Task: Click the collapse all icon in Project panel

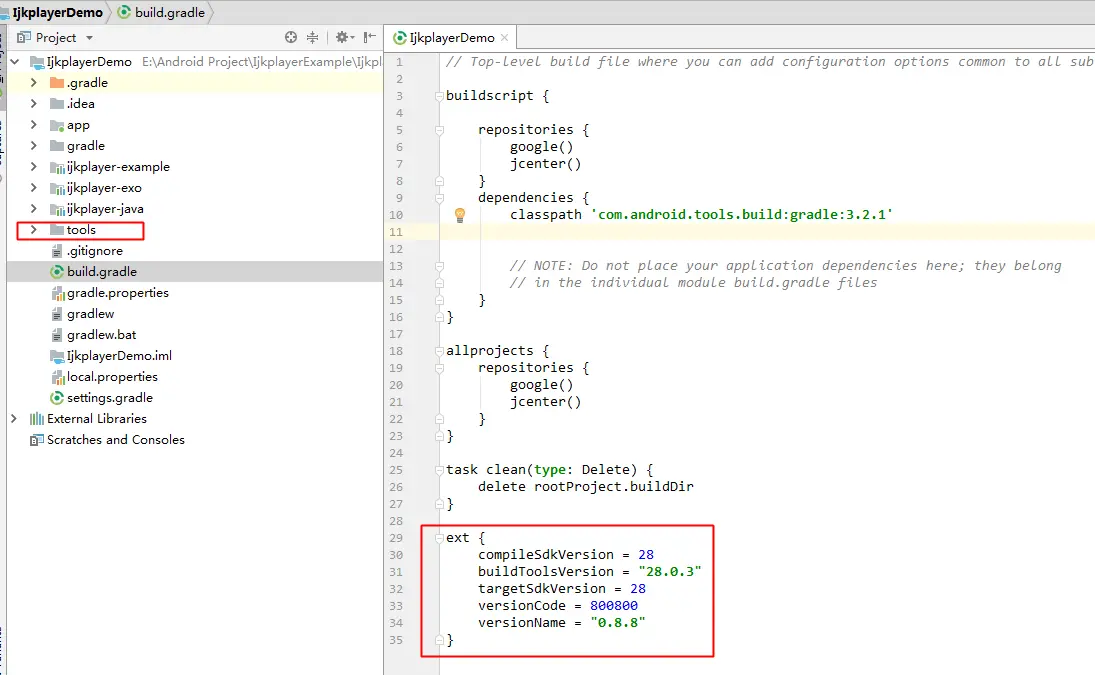Action: pos(312,37)
